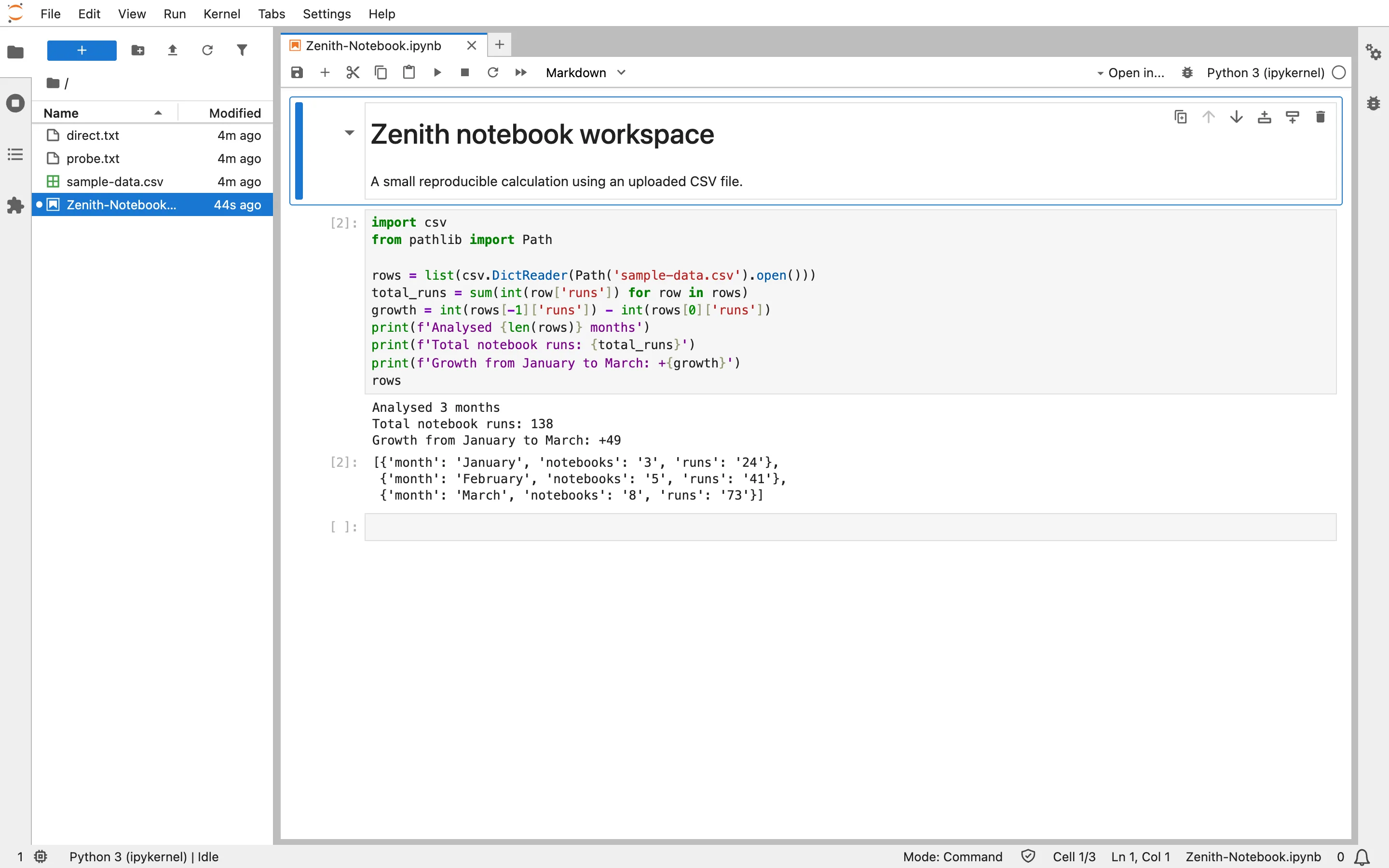Sort files by Modified column header
Screen dimensions: 1389x868
pyautogui.click(x=226, y=113)
